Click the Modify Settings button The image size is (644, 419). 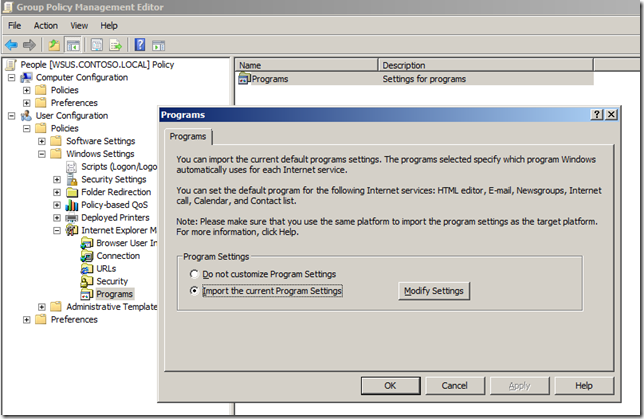click(x=434, y=291)
